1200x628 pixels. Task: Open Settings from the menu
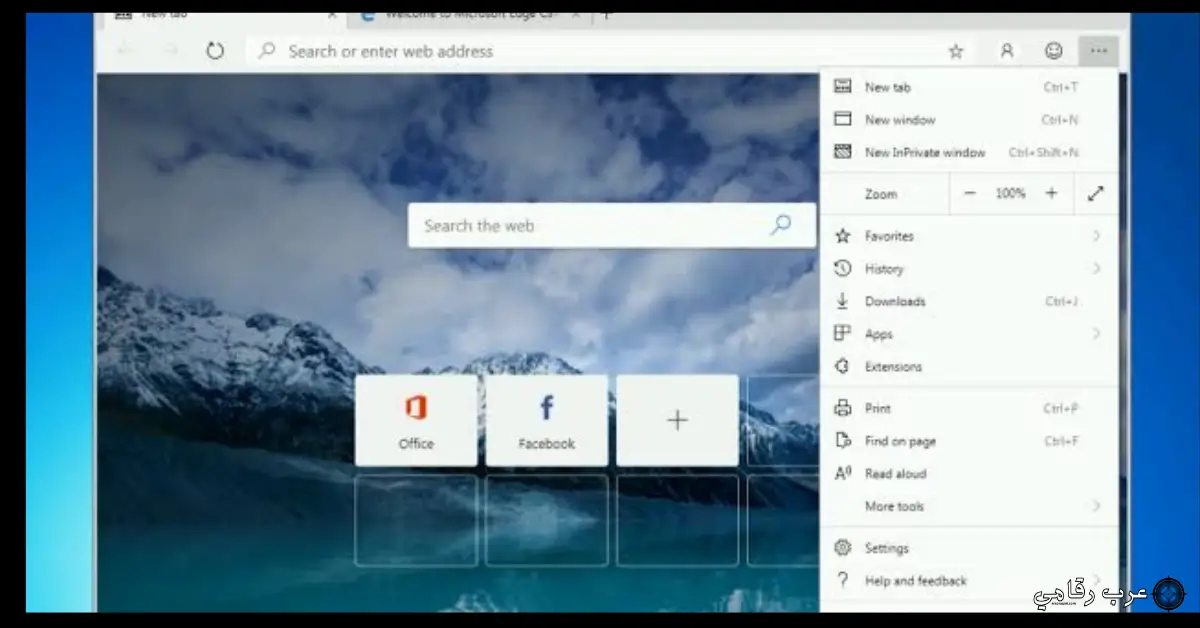pos(968,548)
